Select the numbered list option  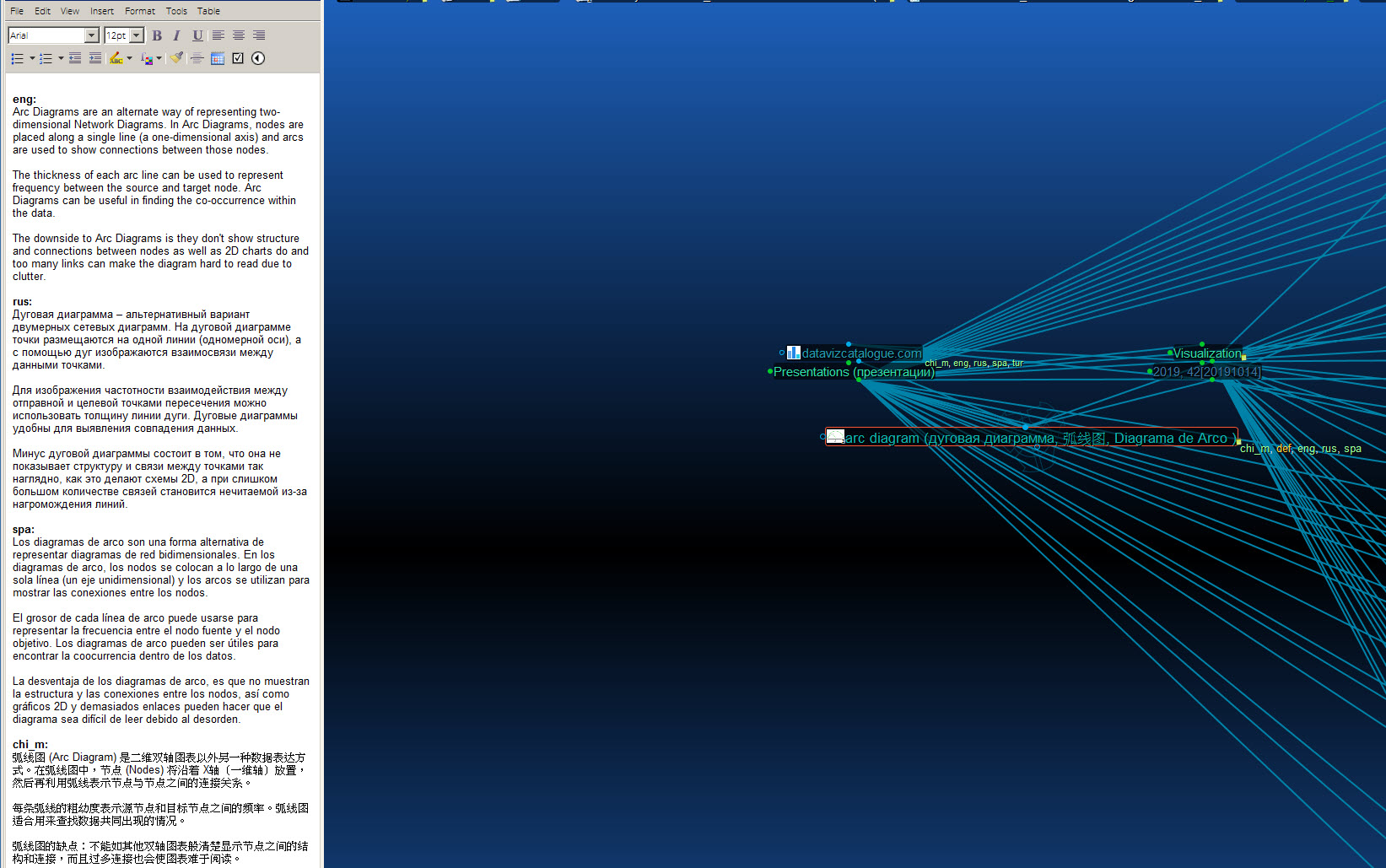point(46,57)
